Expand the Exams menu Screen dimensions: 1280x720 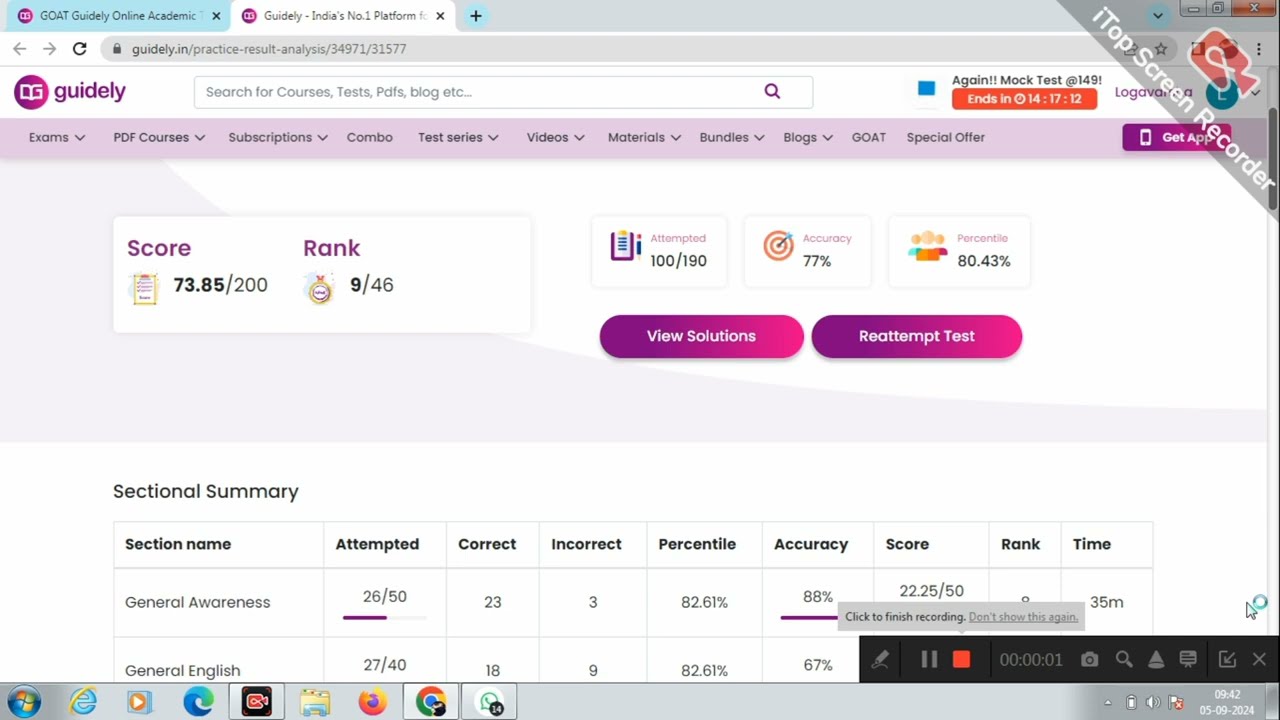click(57, 137)
